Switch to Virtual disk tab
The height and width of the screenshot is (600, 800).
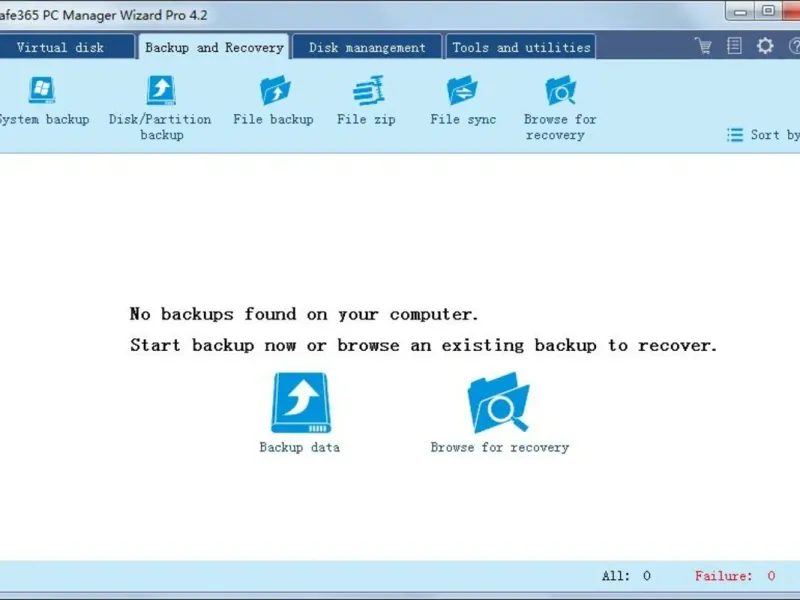[67, 47]
